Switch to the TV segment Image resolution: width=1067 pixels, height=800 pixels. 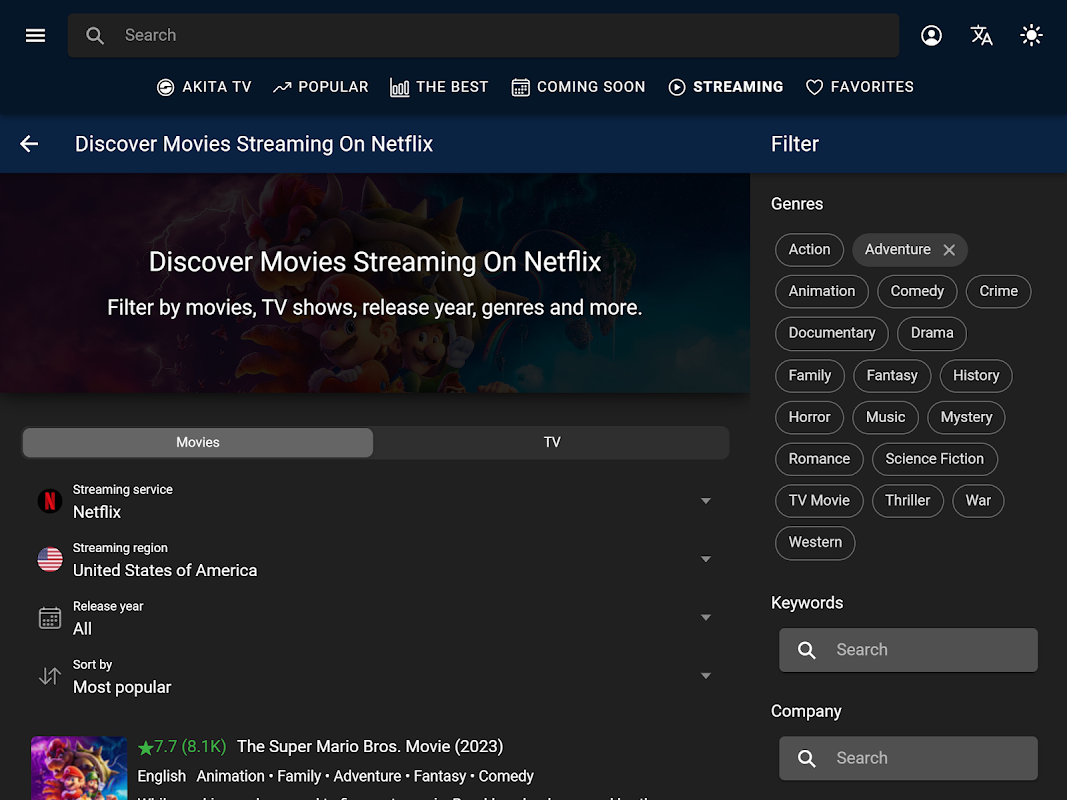point(552,442)
